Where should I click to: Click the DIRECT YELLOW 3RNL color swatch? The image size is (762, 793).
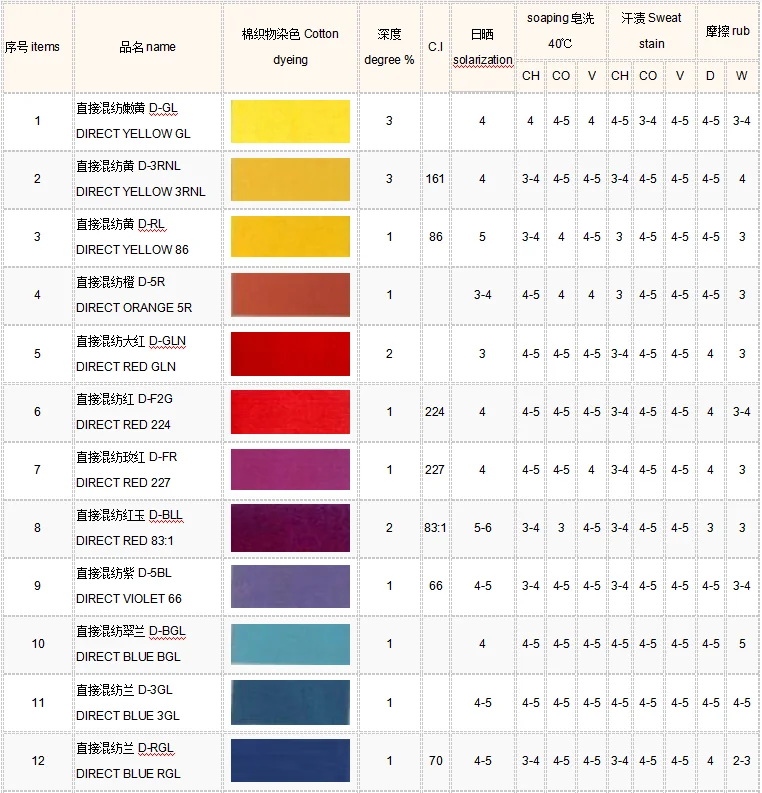point(290,180)
